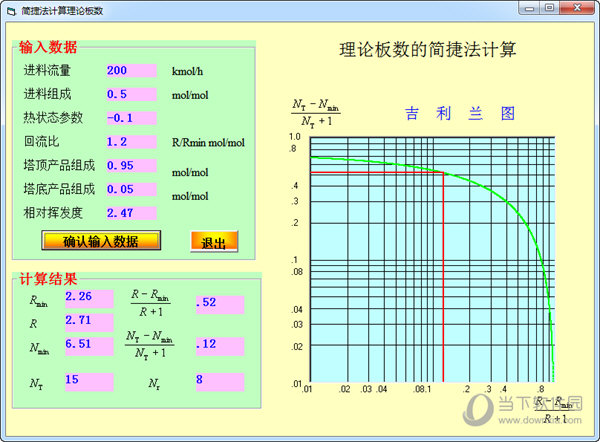This screenshot has width=600, height=442.
Task: Click the 退出 button
Action: pos(214,241)
